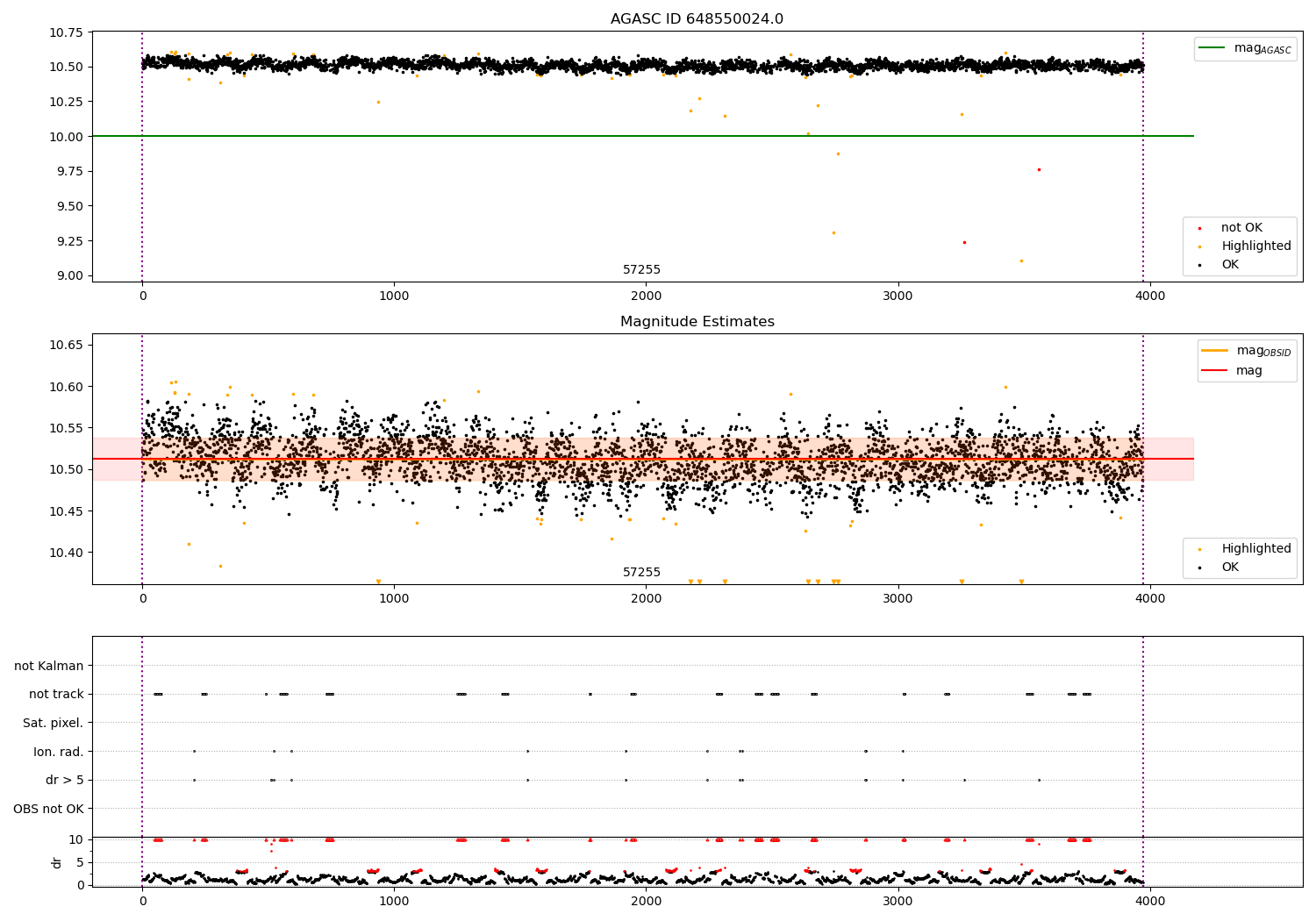Click the 9.25 y-axis tick label
Viewport: 1316px width, 921px height.
tap(69, 241)
